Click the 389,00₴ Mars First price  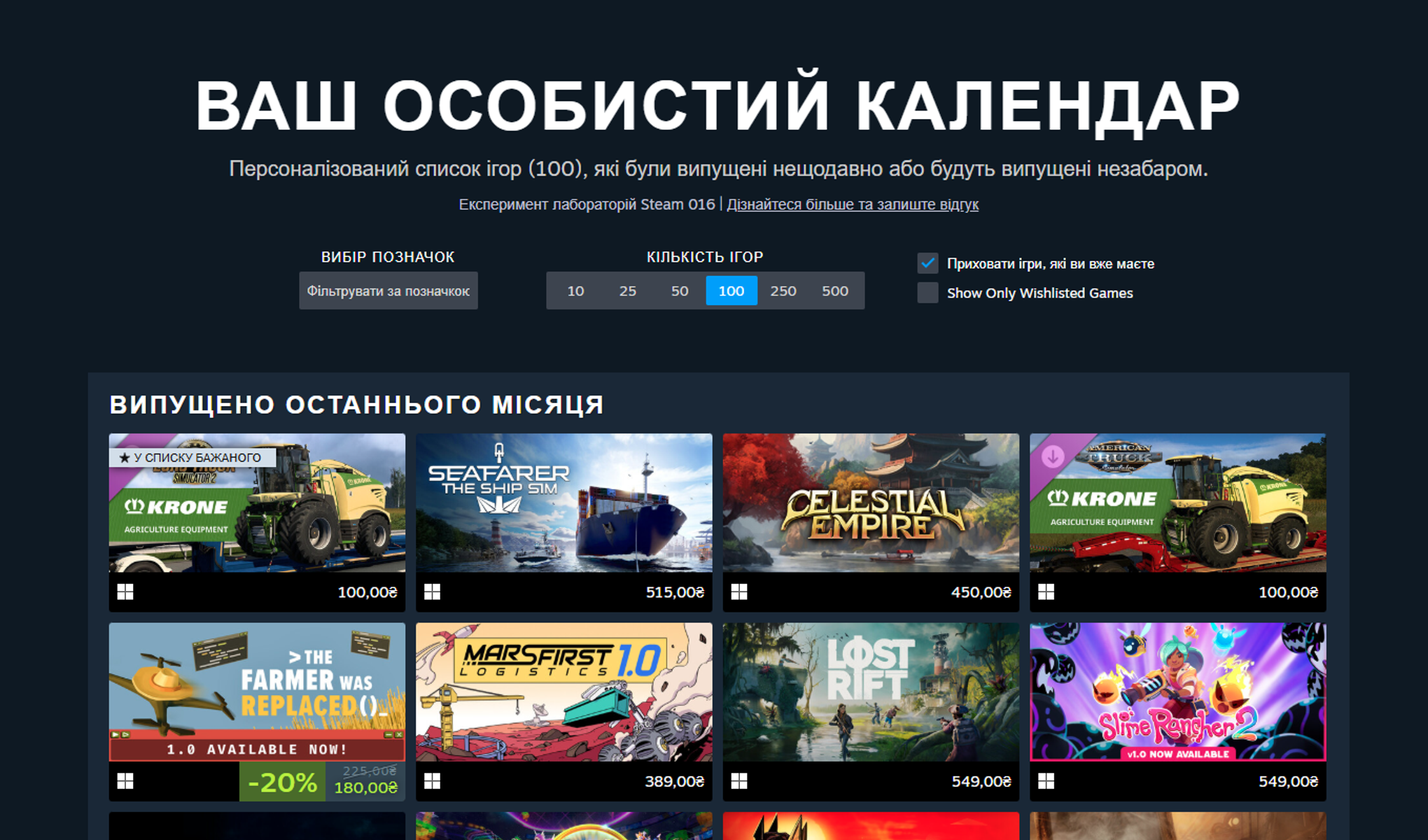[x=675, y=781]
